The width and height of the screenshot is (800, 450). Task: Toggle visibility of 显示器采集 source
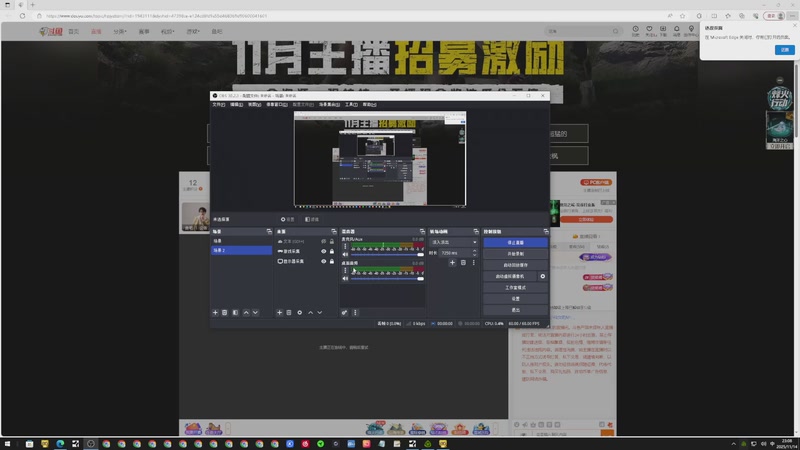click(x=323, y=261)
